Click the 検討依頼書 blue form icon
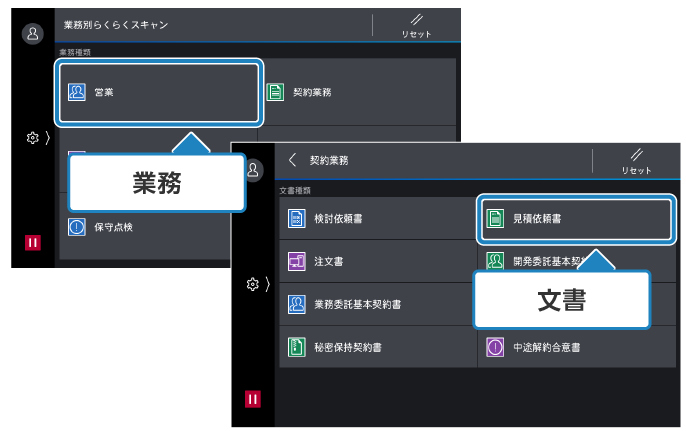This screenshot has height=431, width=686. [297, 218]
